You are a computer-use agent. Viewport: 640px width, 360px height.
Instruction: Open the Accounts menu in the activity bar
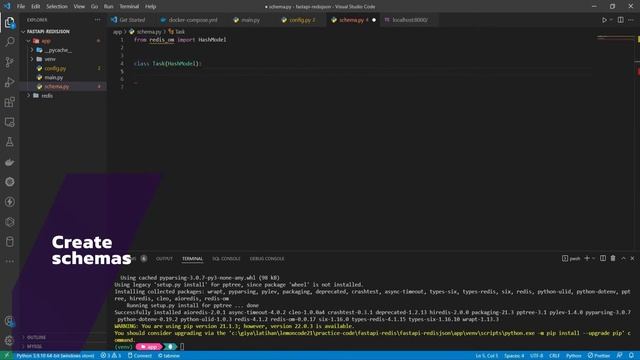pos(9,321)
